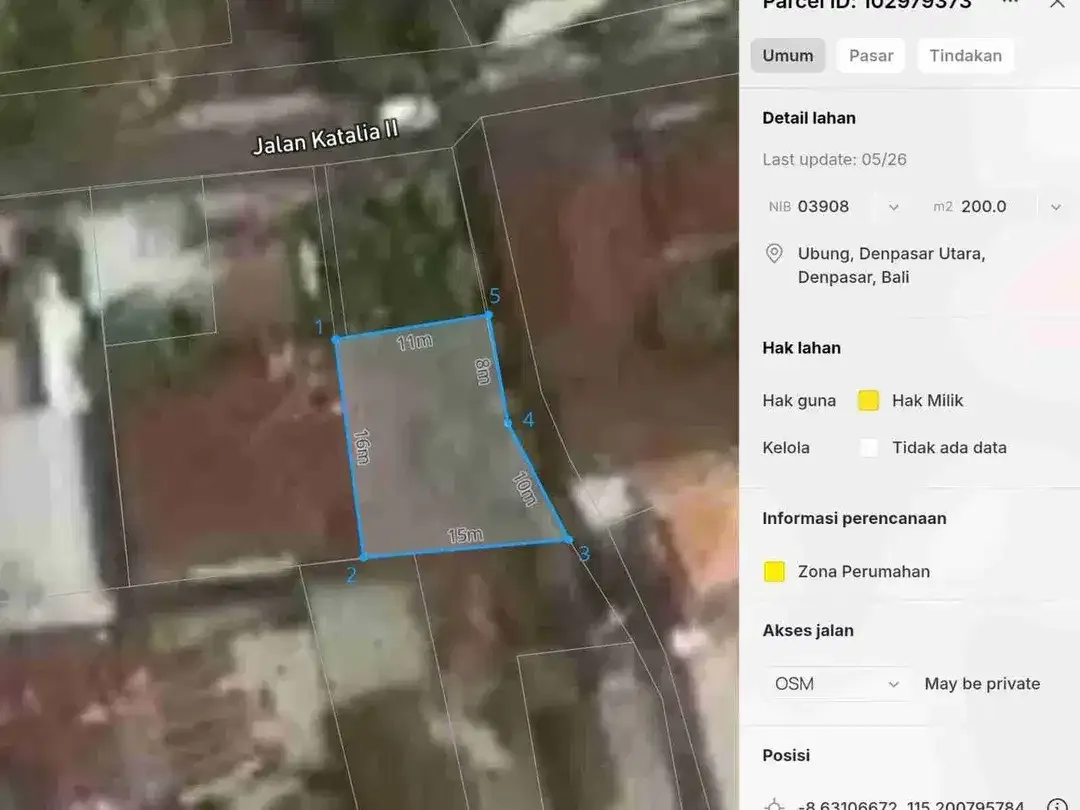1080x810 pixels.
Task: Click the yellow Hak Milik swatch
Action: 869,400
